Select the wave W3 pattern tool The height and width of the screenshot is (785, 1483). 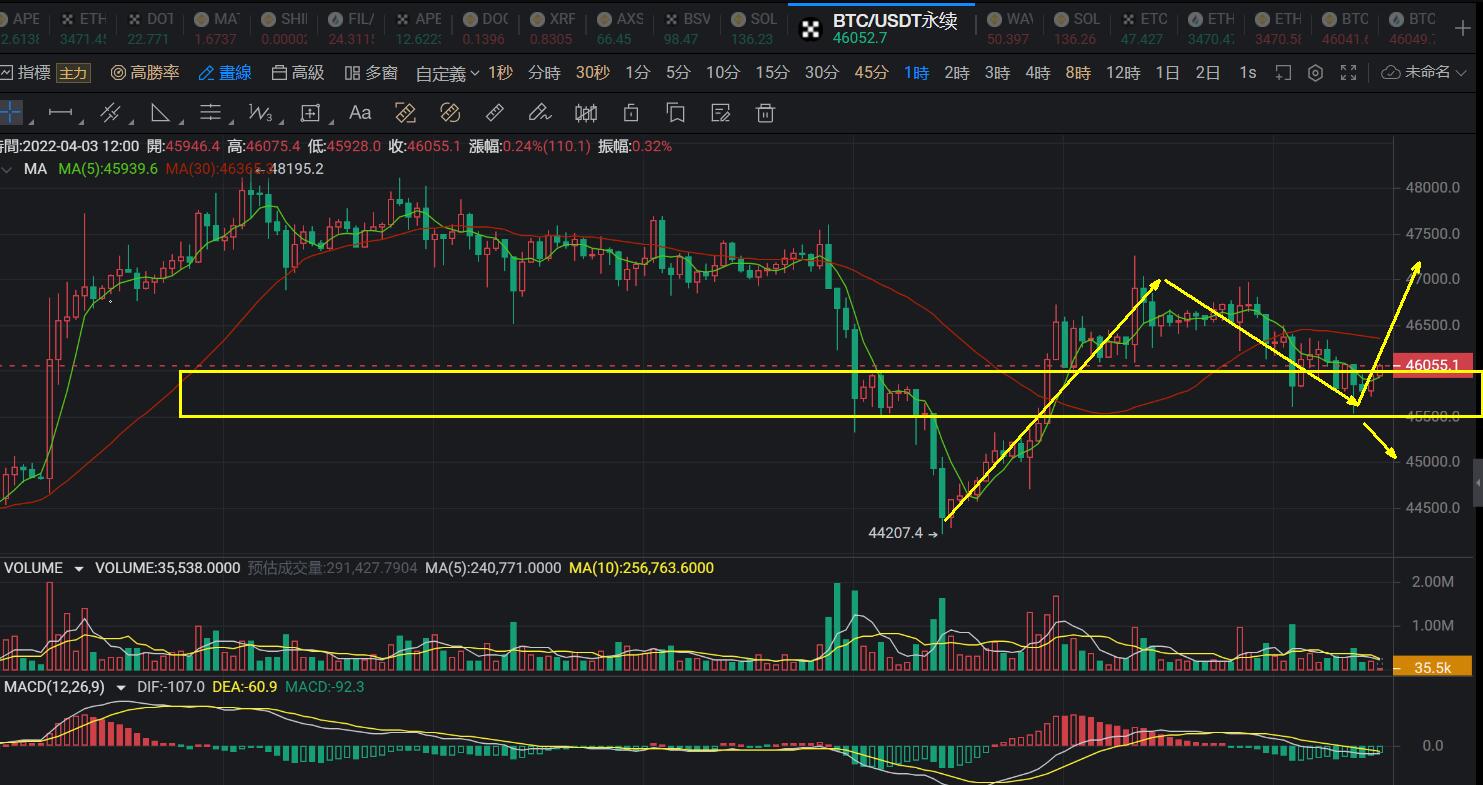click(260, 113)
